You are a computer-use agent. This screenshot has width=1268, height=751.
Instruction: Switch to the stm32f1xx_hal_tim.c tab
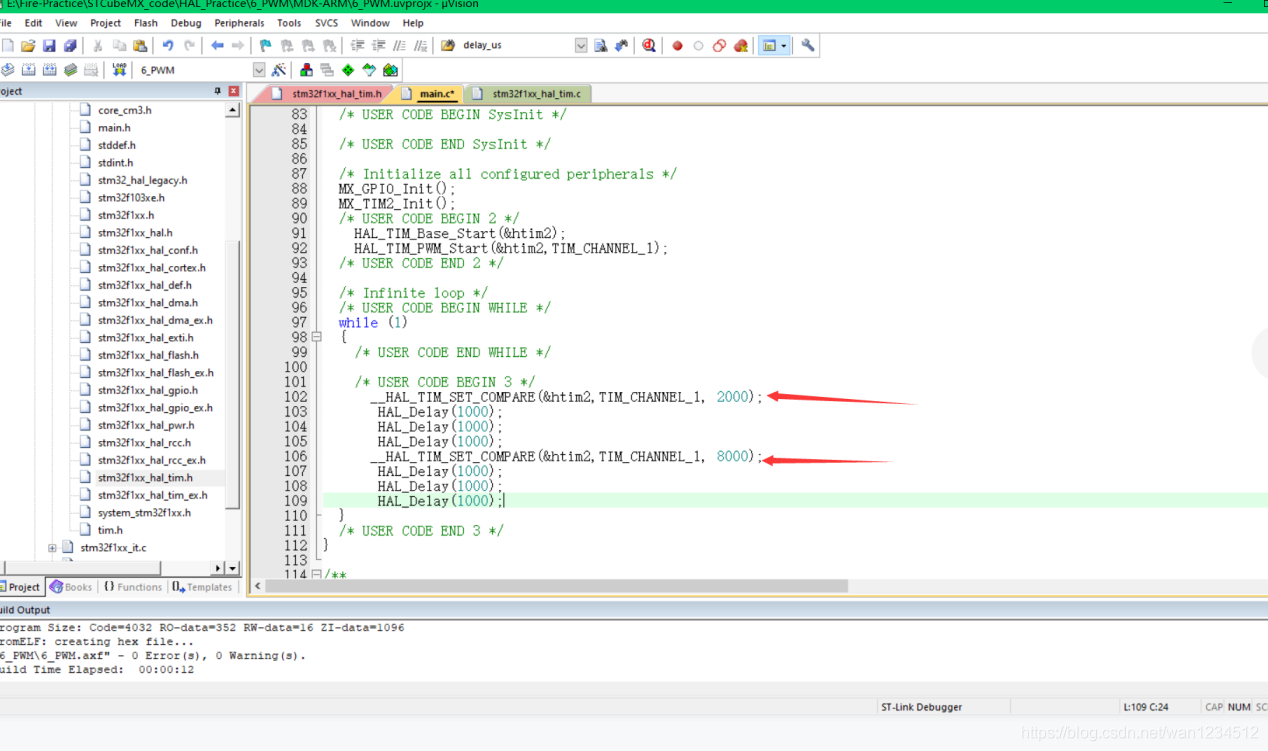tap(535, 94)
